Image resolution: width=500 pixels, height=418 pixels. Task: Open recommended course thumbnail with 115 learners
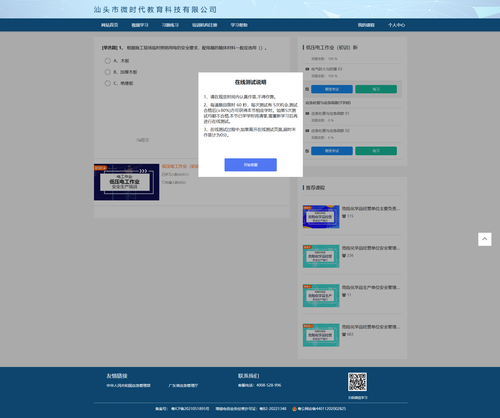click(x=321, y=217)
